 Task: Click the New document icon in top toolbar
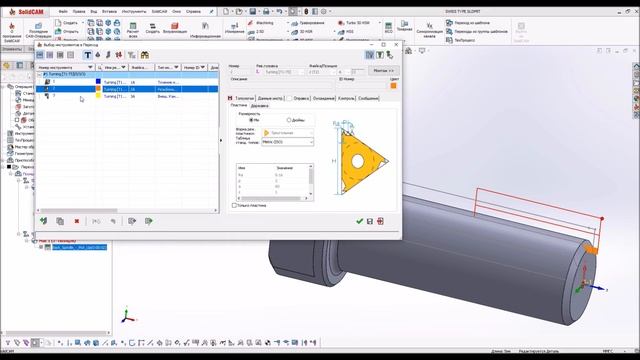point(226,11)
